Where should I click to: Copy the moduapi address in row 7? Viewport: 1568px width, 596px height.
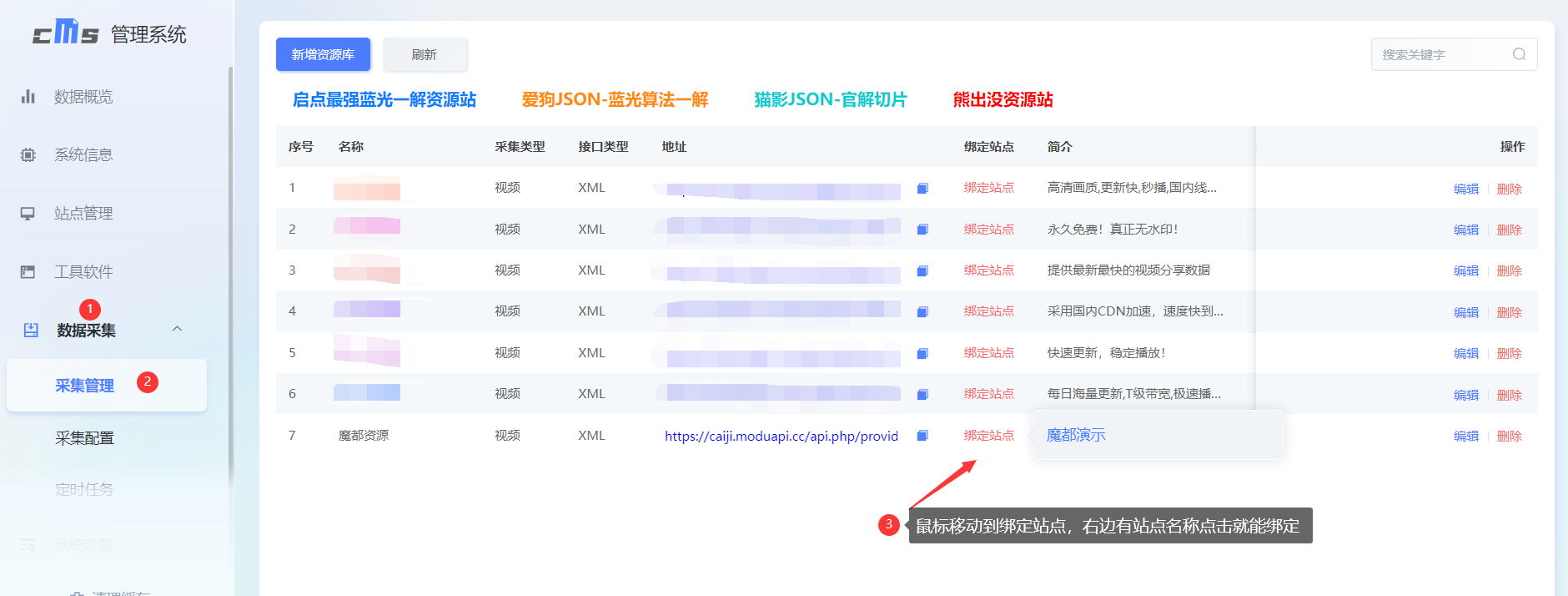tap(922, 436)
